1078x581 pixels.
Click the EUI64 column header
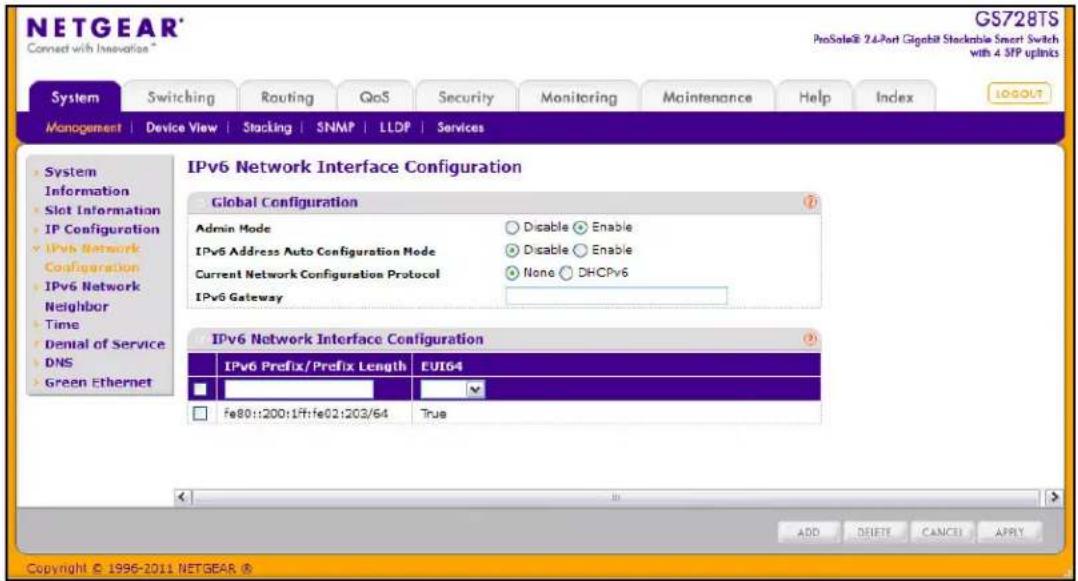click(441, 366)
